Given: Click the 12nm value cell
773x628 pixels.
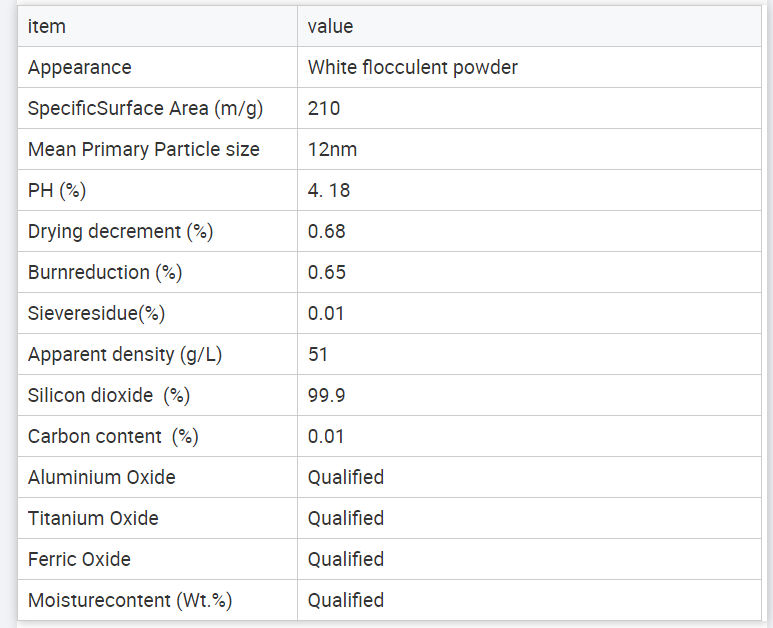Looking at the screenshot, I should 529,149.
